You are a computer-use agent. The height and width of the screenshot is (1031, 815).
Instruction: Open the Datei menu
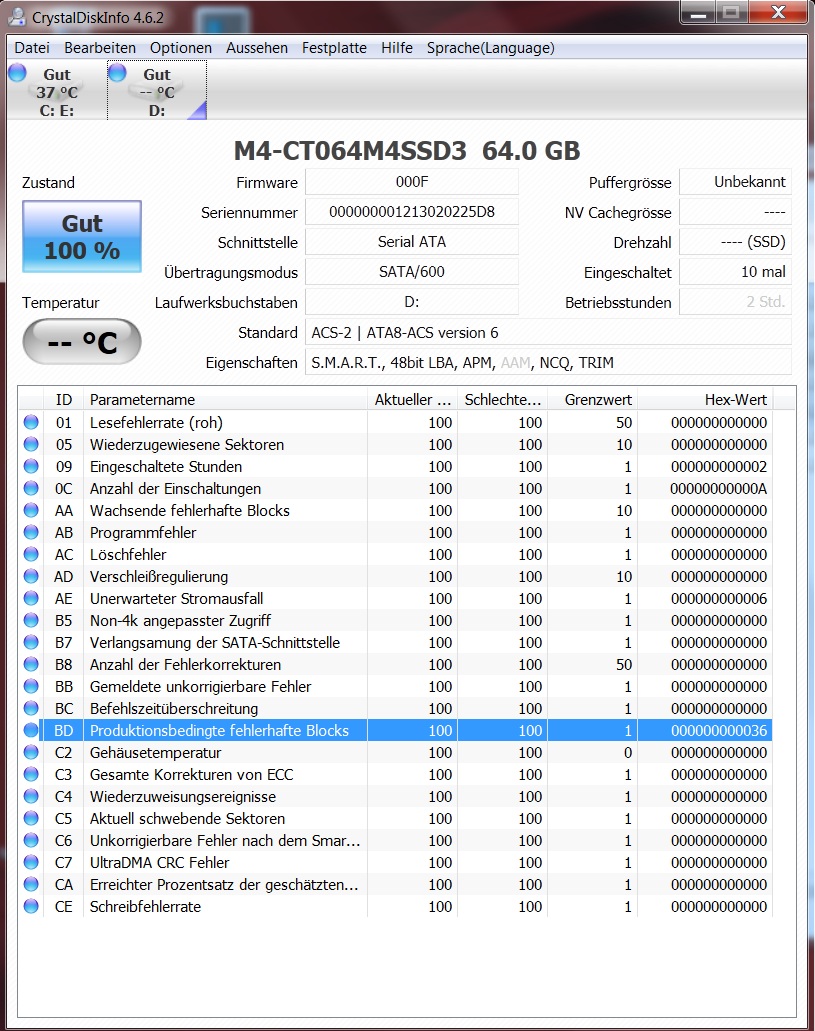point(32,48)
